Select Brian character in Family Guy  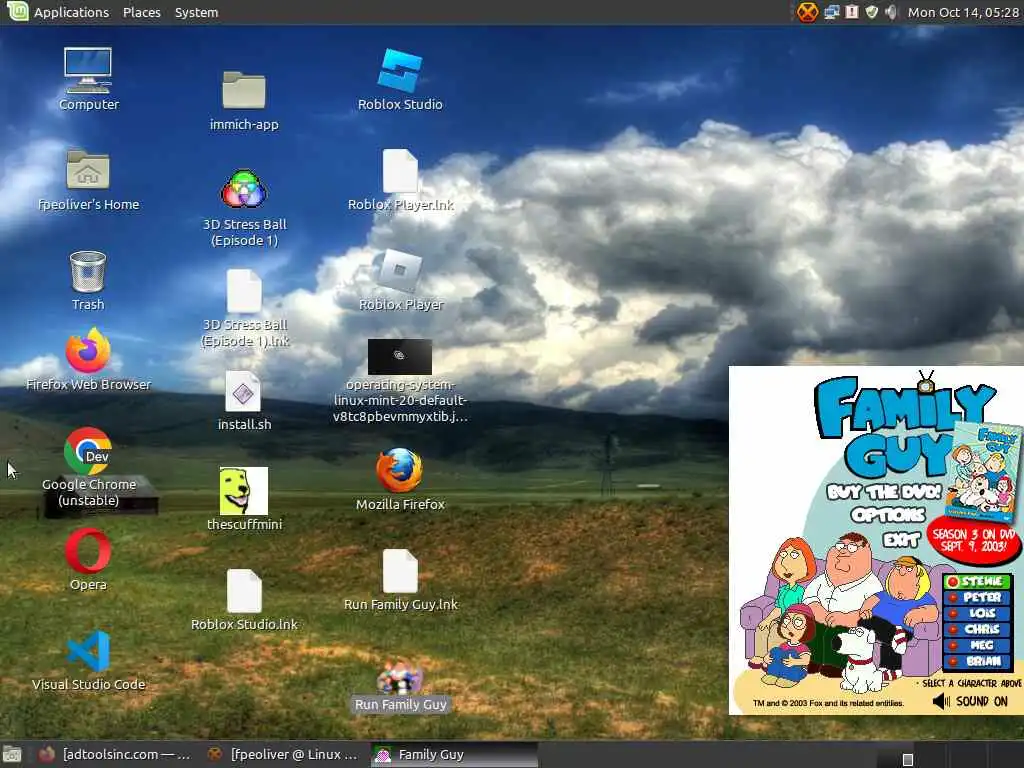pyautogui.click(x=978, y=661)
